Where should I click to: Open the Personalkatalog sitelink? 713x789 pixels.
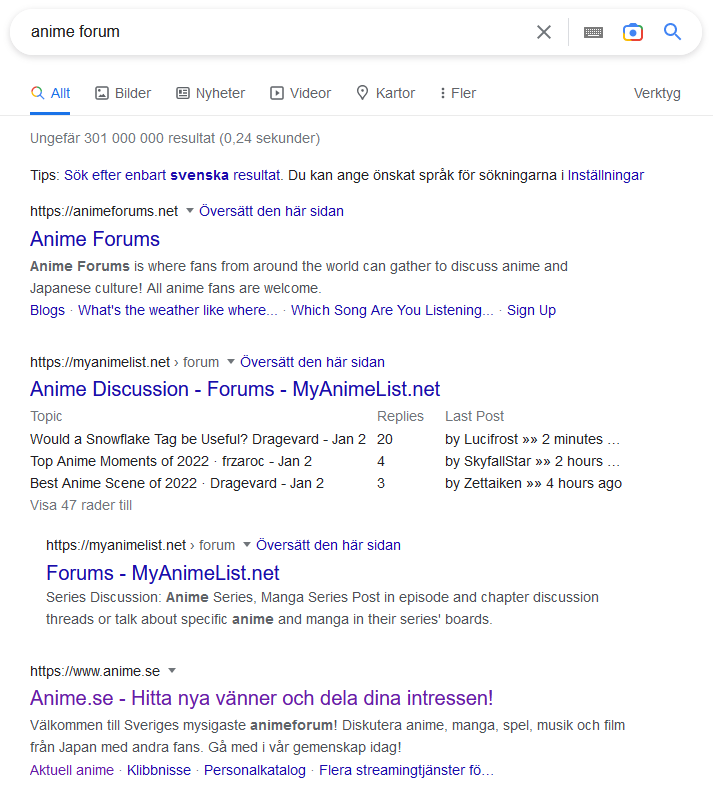pyautogui.click(x=255, y=770)
